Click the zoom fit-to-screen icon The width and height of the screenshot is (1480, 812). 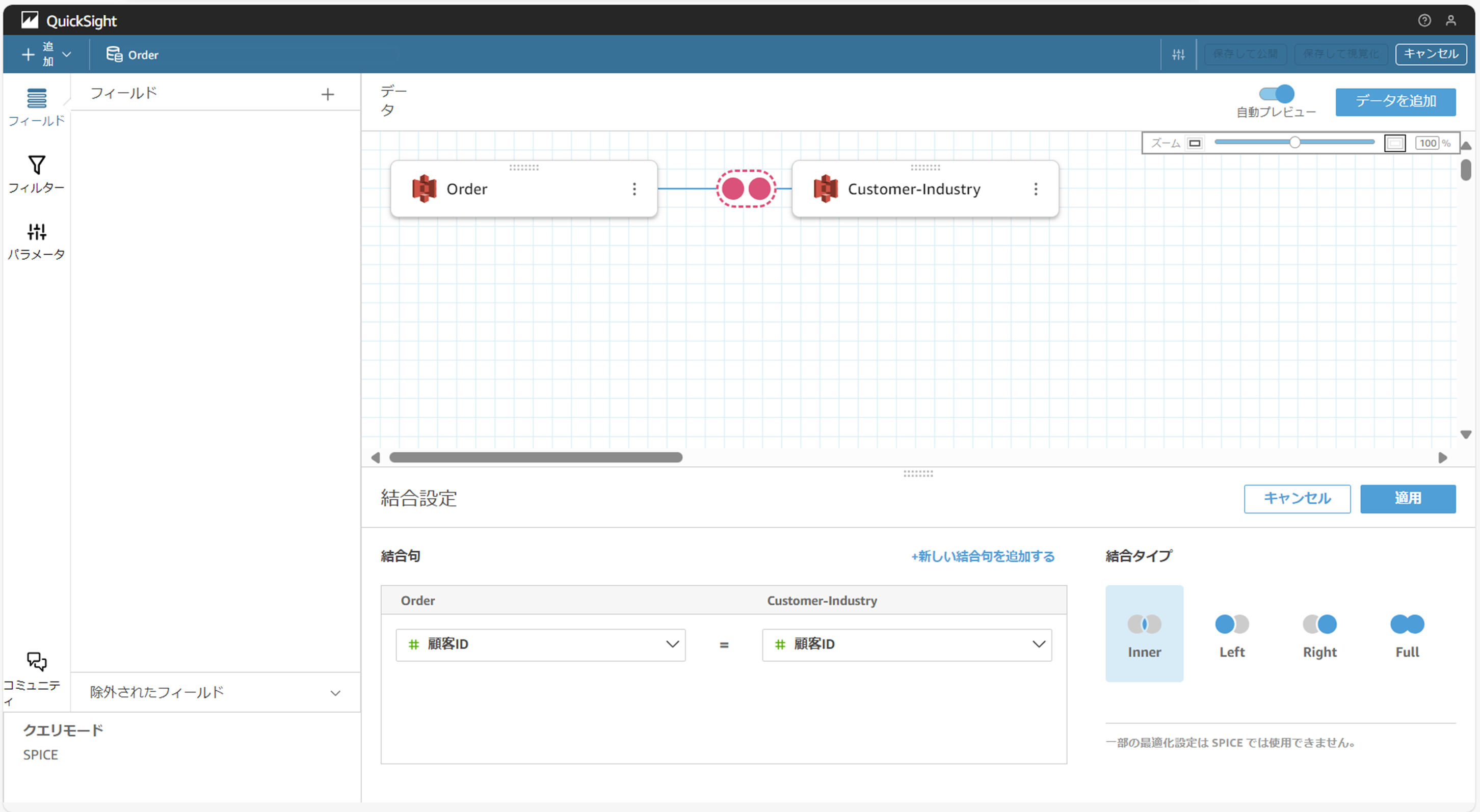tap(1394, 143)
